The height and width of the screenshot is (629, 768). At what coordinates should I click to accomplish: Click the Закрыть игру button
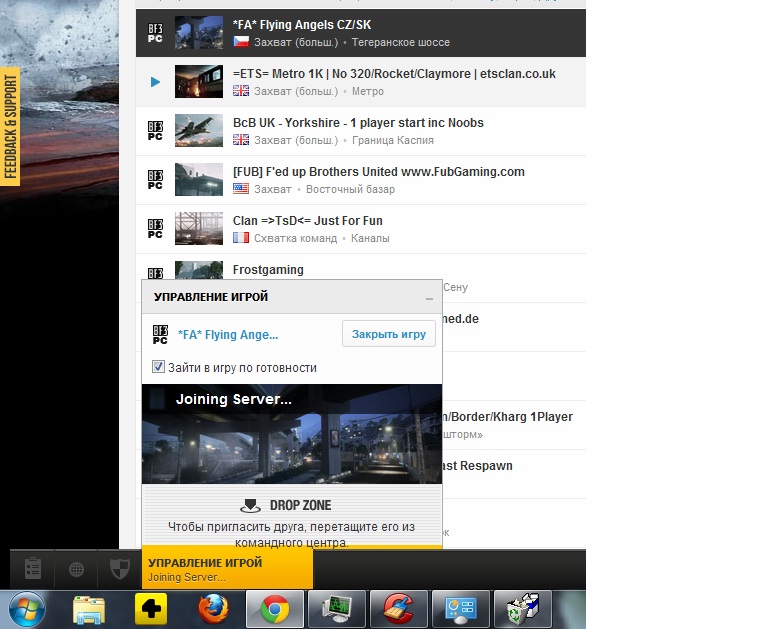coord(389,334)
